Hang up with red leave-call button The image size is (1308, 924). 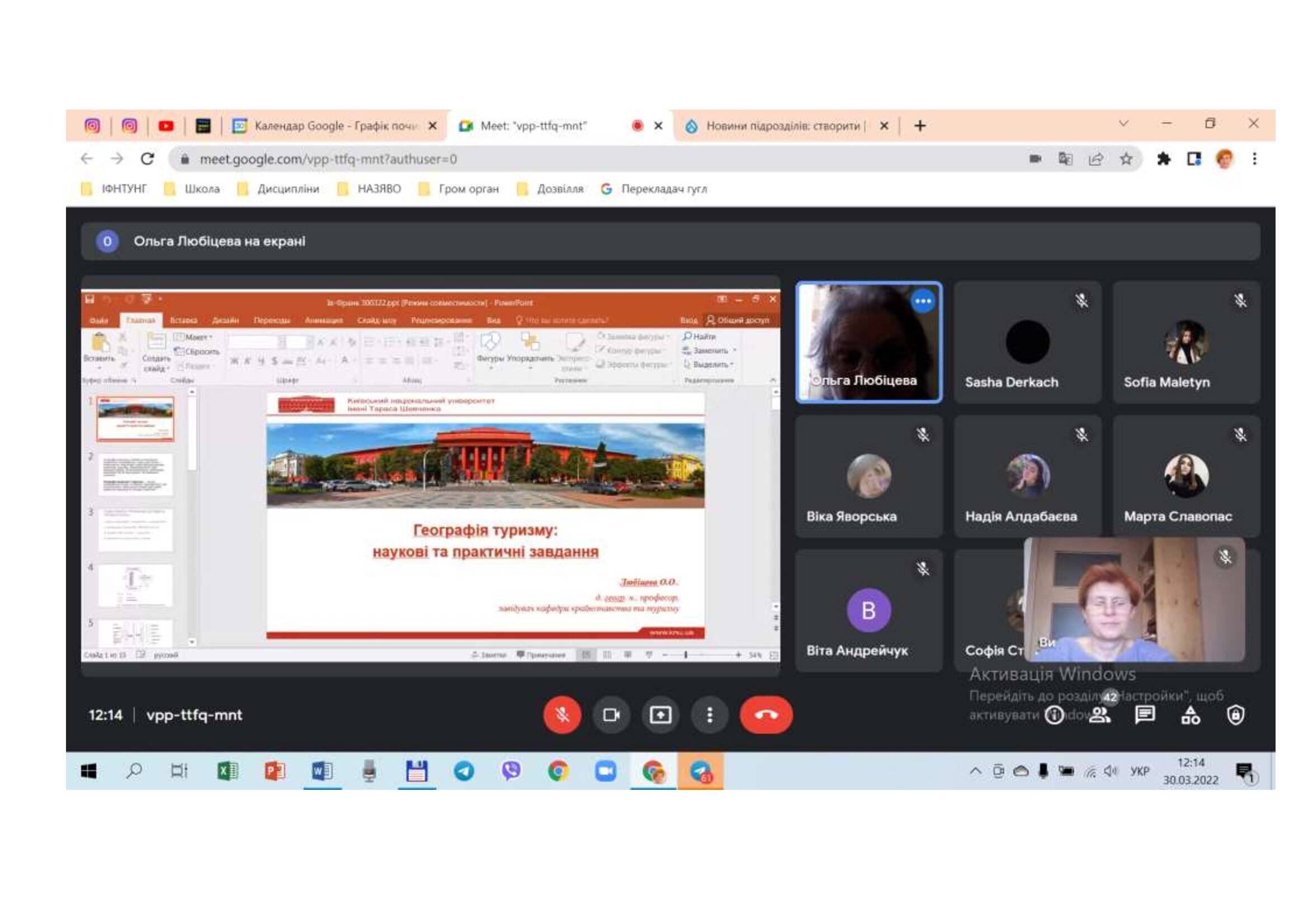766,714
